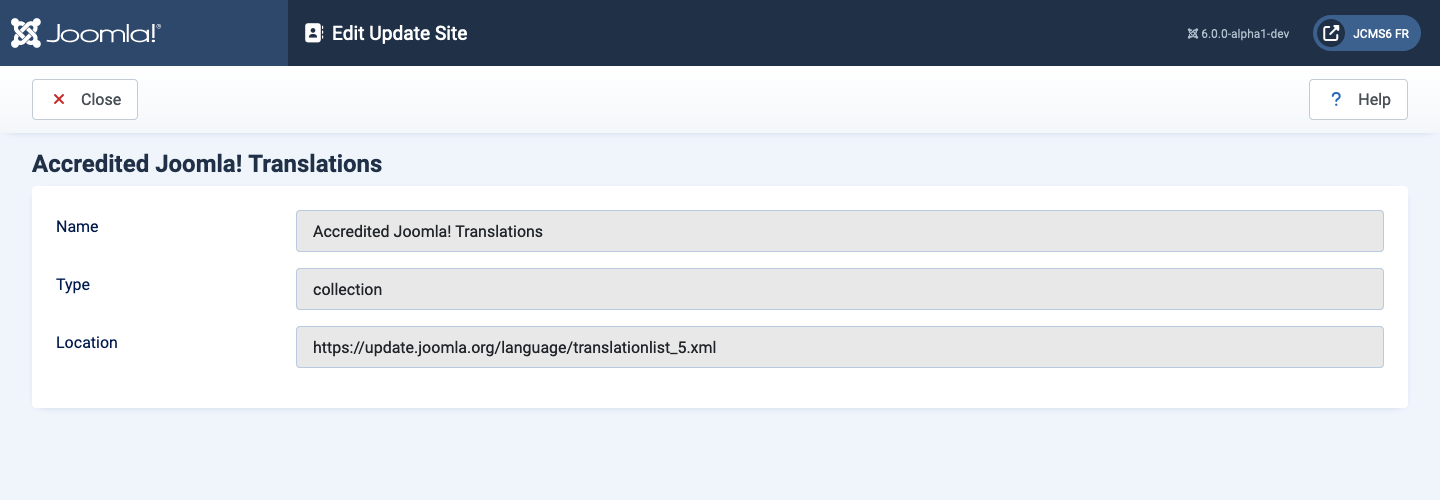Click the question mark icon on the Help button
Viewport: 1440px width, 500px height.
pos(1335,99)
